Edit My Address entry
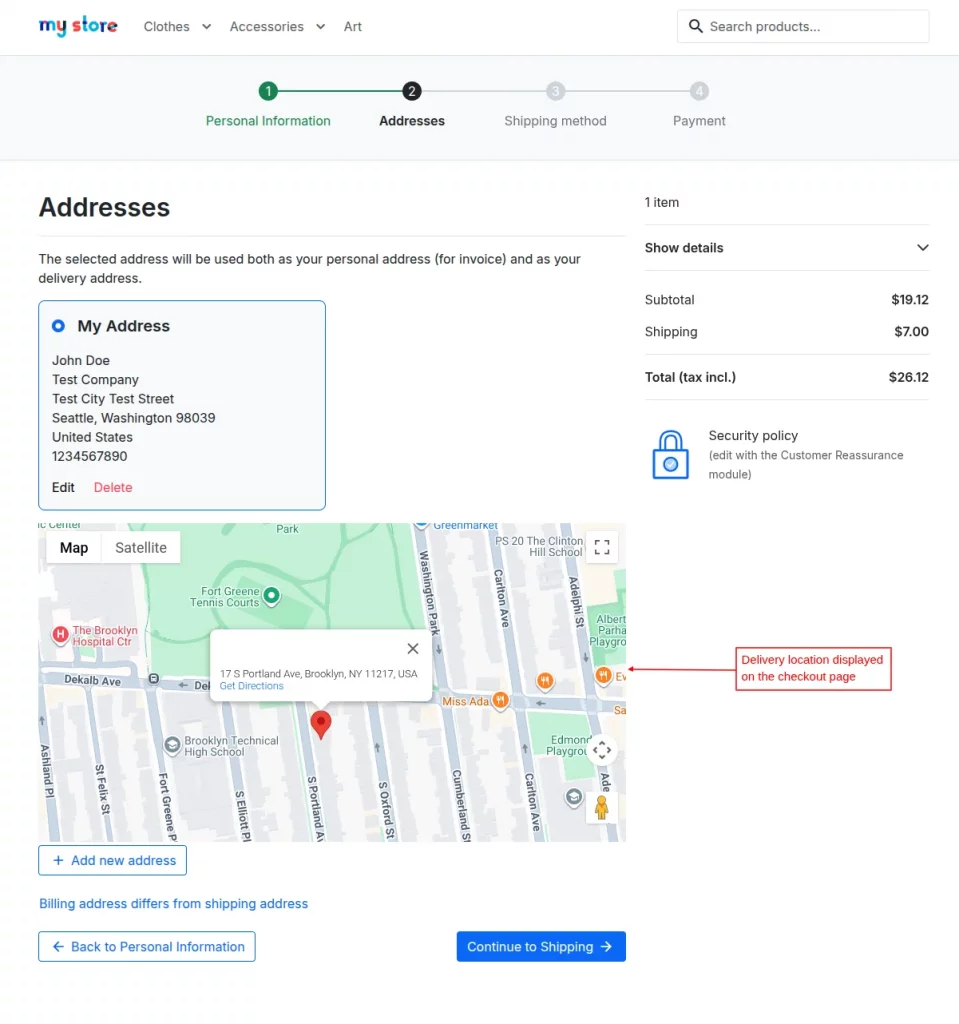The image size is (959, 1024). [x=63, y=487]
